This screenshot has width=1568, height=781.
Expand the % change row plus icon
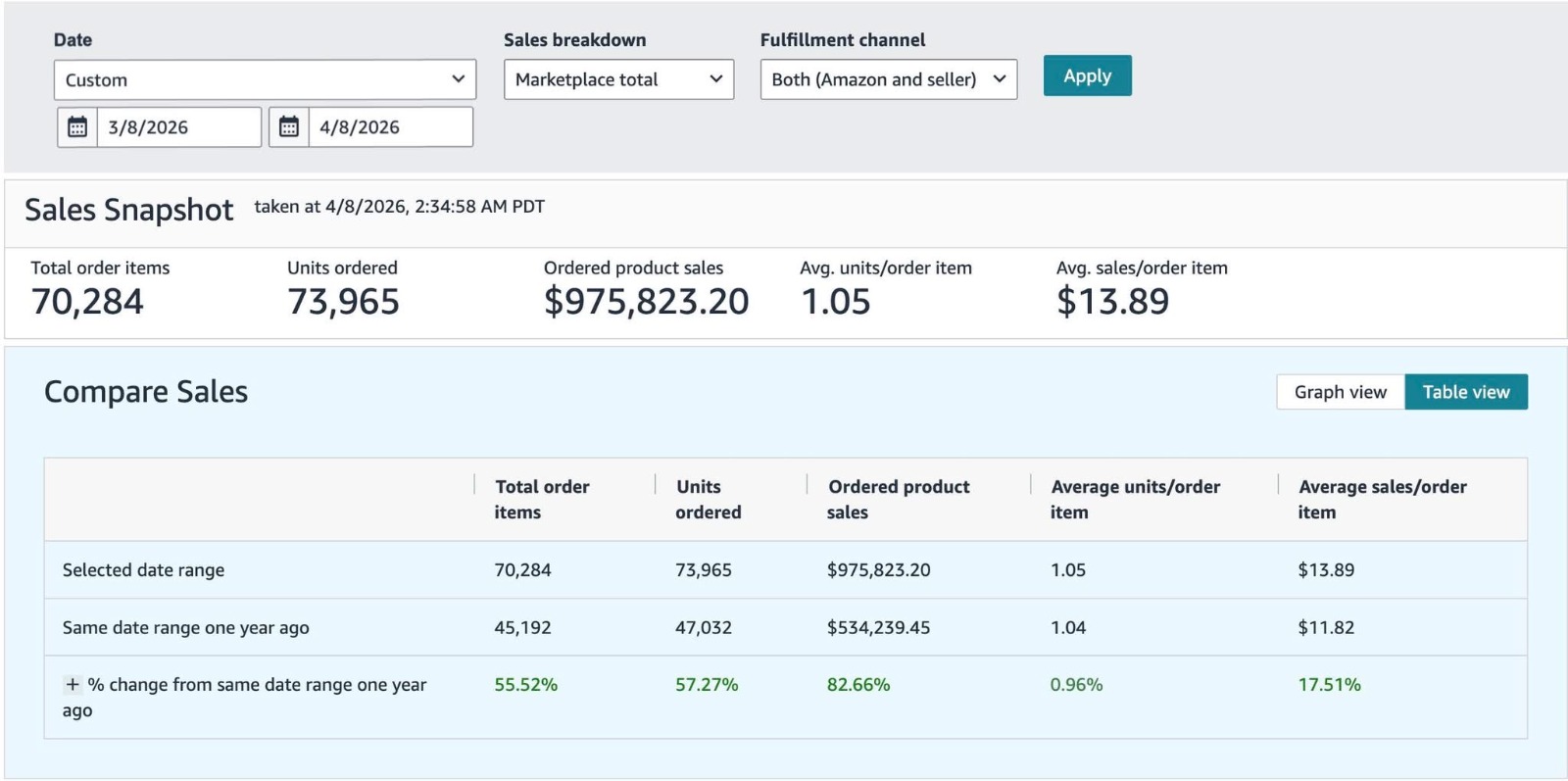click(x=73, y=685)
